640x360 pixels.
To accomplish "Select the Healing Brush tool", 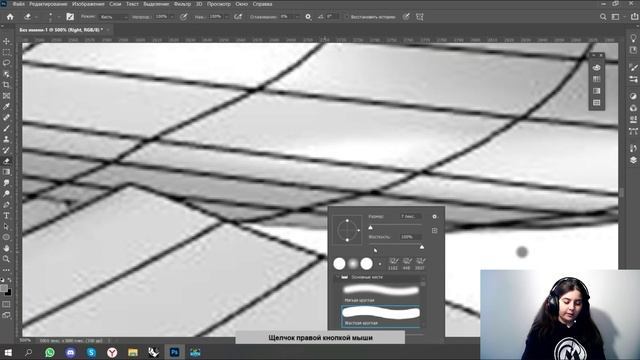I will (7, 118).
